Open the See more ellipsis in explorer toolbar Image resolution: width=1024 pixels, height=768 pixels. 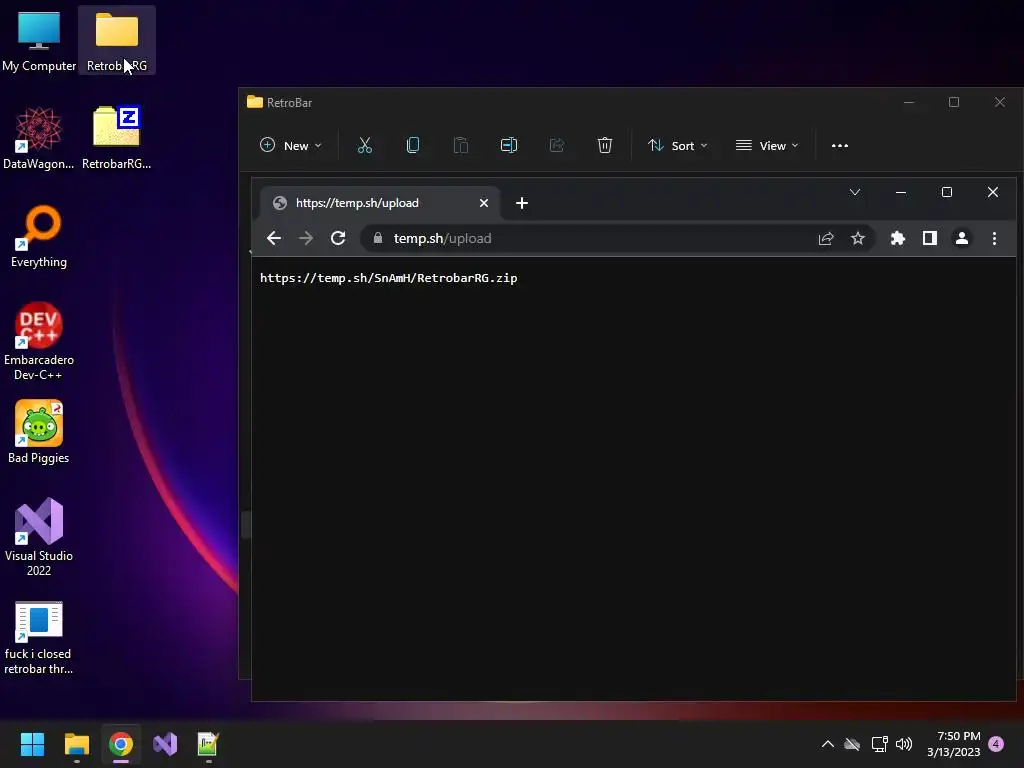840,146
